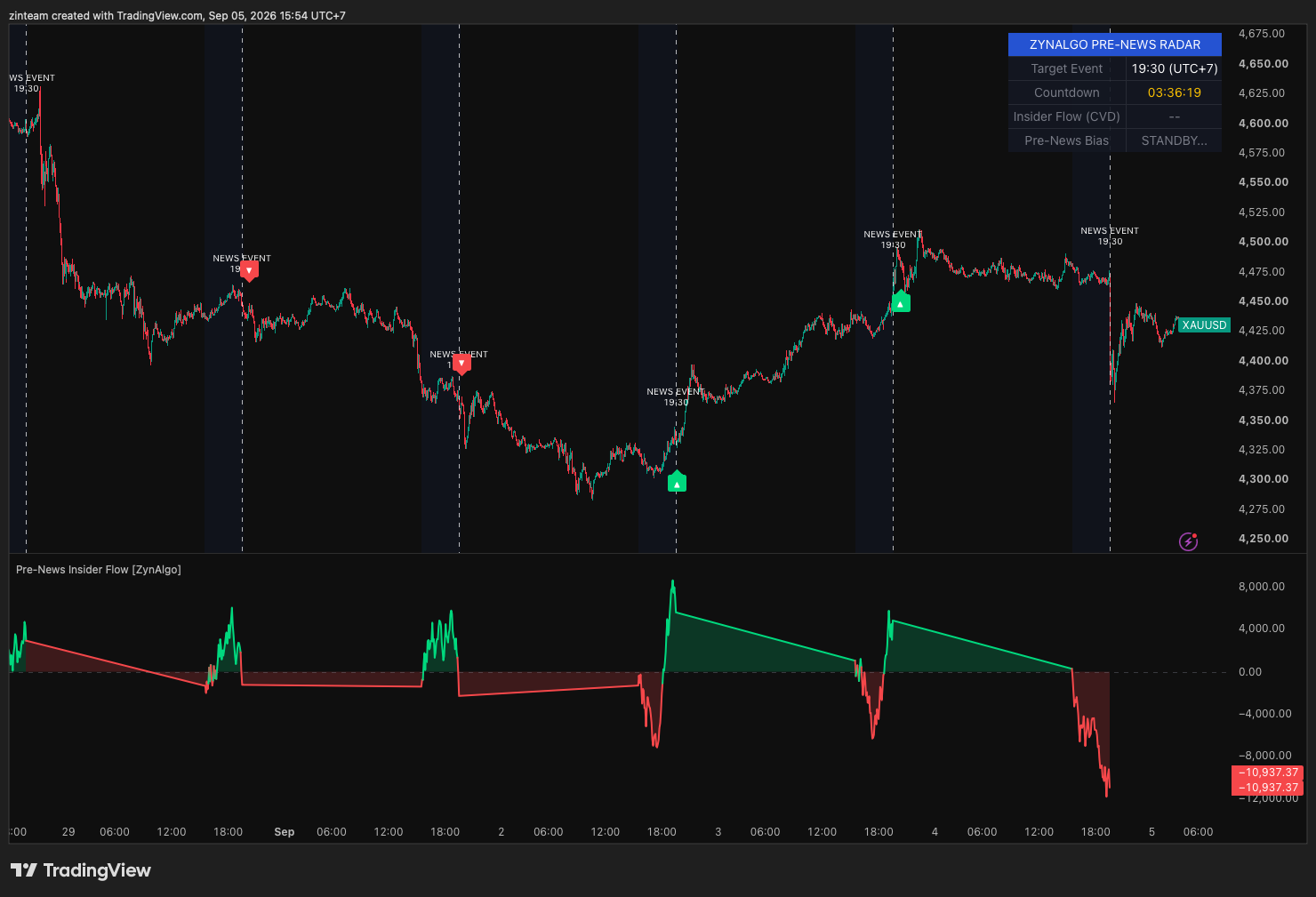The image size is (1316, 897).
Task: Click the Target Event cell
Action: (1067, 68)
